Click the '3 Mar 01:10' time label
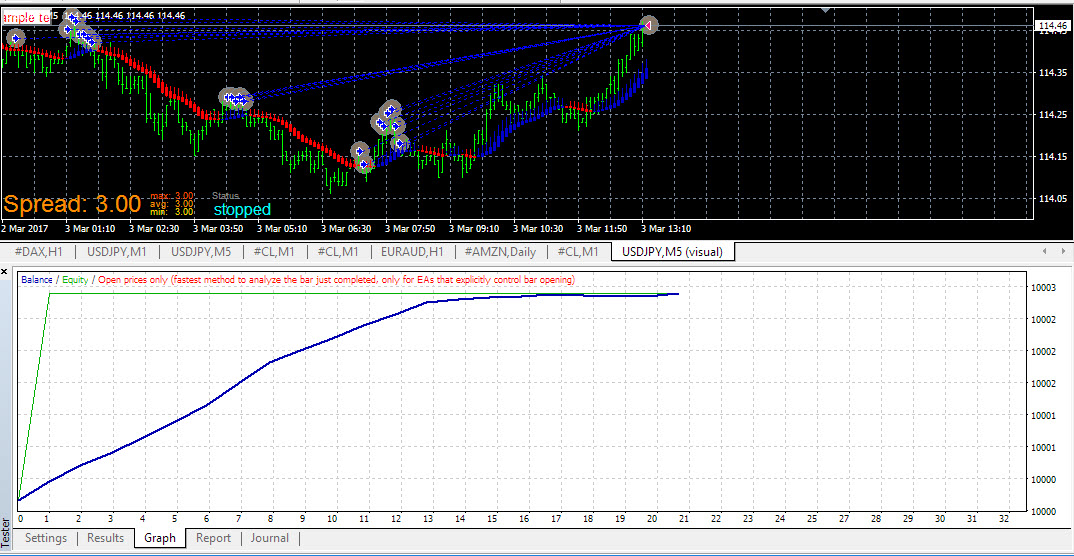1074x556 pixels. point(90,228)
